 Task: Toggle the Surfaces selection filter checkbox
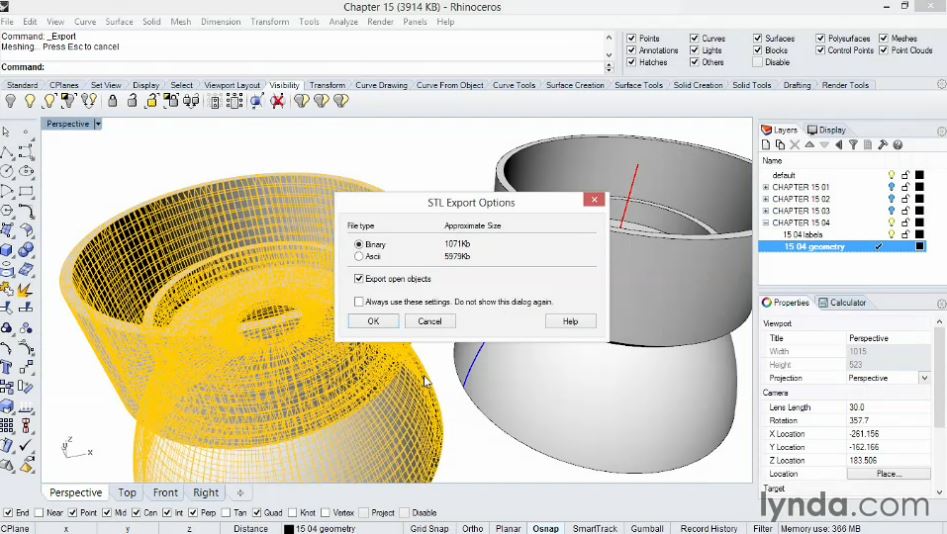click(x=757, y=38)
